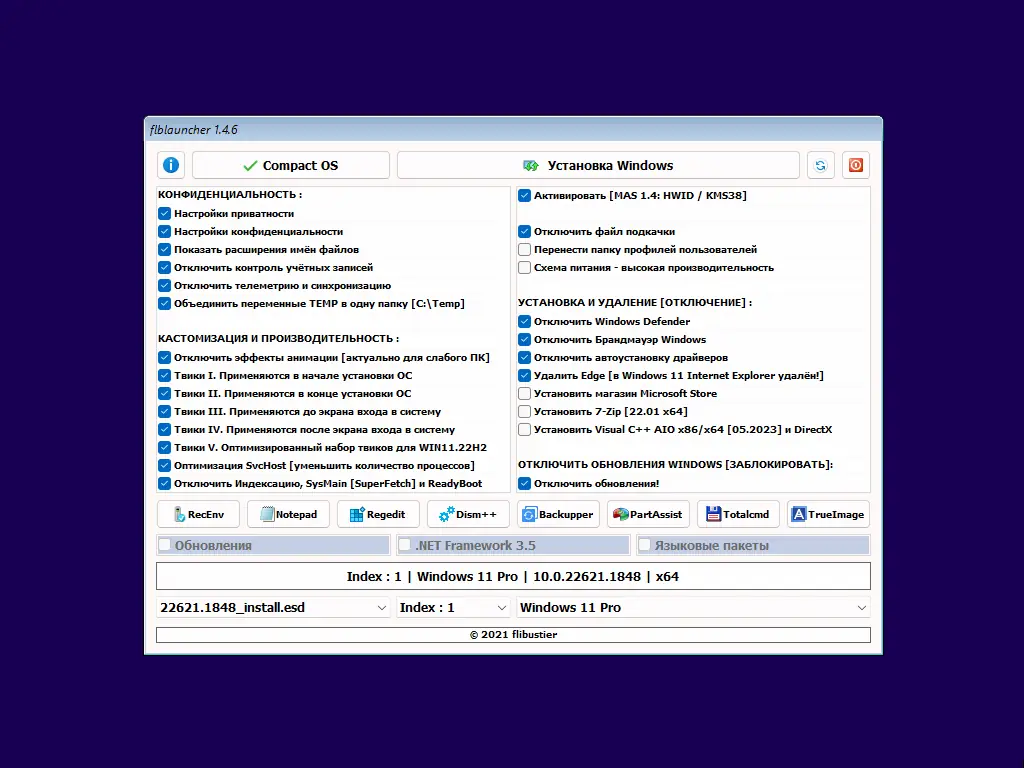Enable Установить Visual C++ AIO checkbox

tap(524, 430)
